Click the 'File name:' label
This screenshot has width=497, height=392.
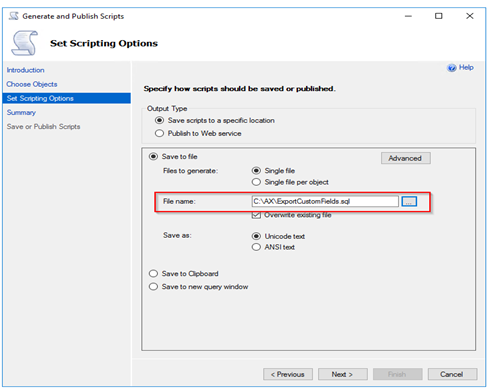(x=179, y=201)
